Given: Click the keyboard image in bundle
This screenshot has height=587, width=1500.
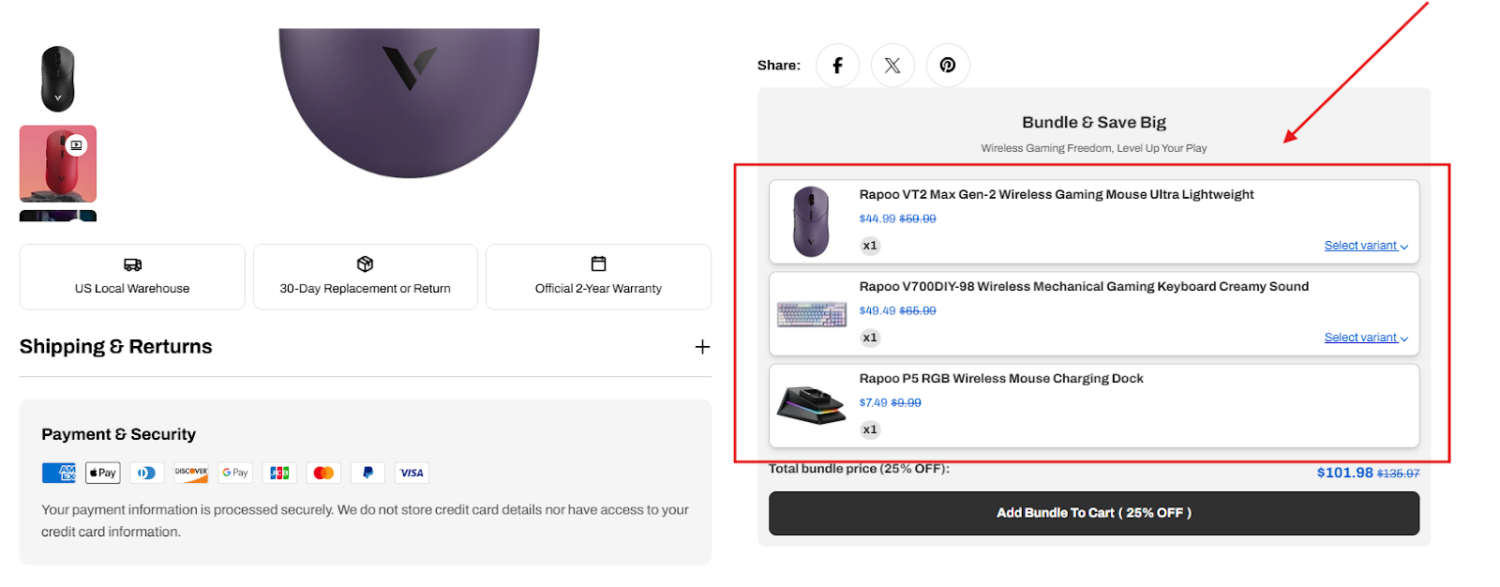Looking at the screenshot, I should click(x=811, y=315).
